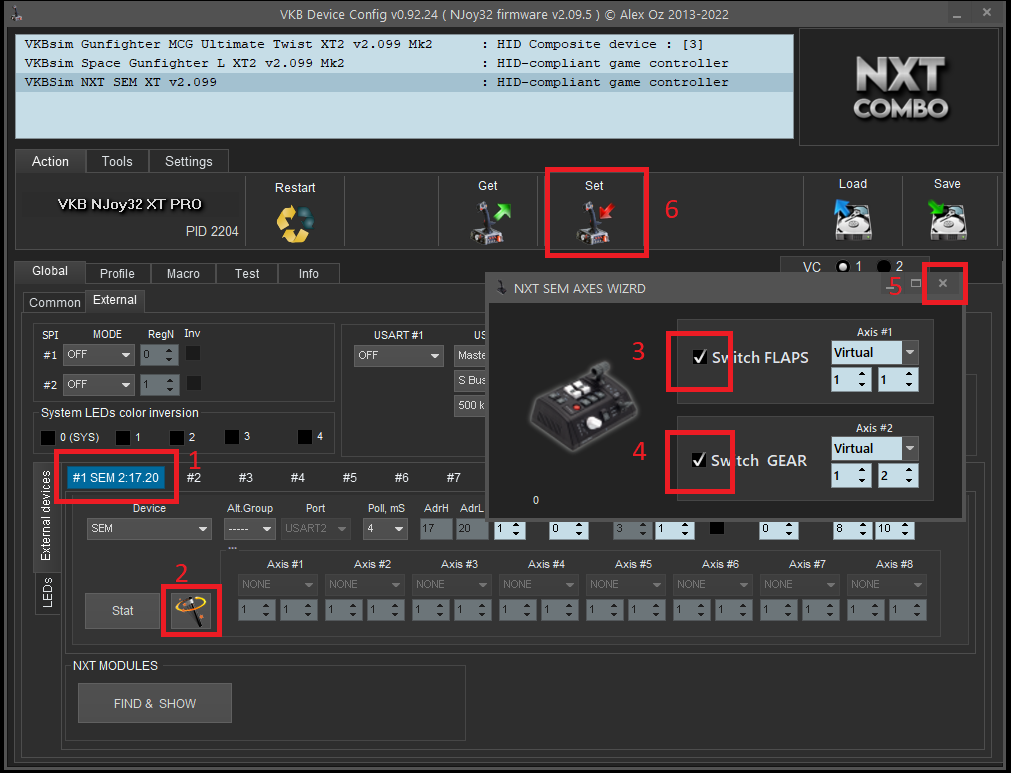Open wizard Axis #2 Virtual dropdown
The height and width of the screenshot is (773, 1011).
coord(874,449)
